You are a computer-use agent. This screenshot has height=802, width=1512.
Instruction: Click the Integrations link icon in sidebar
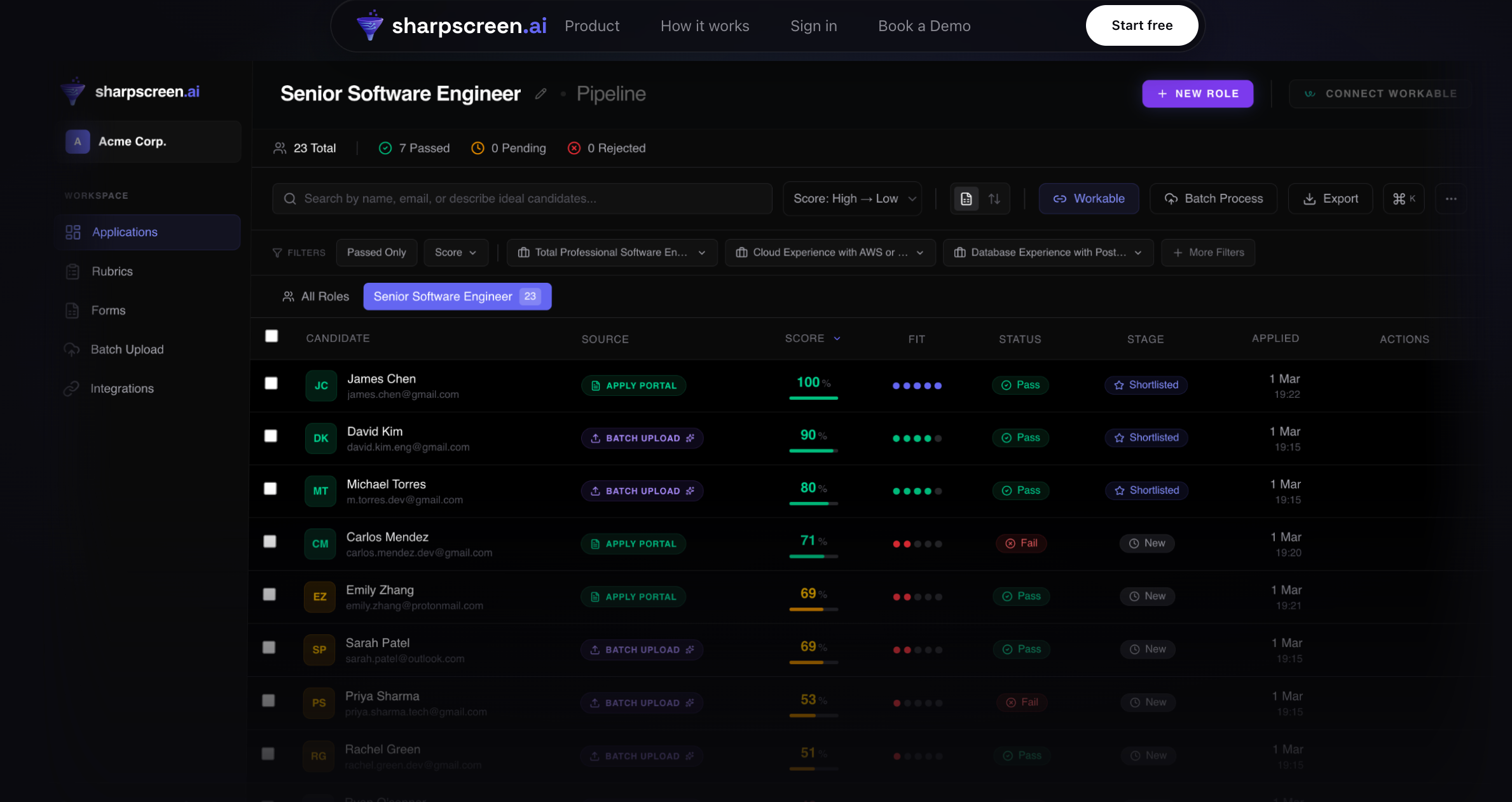pos(71,388)
